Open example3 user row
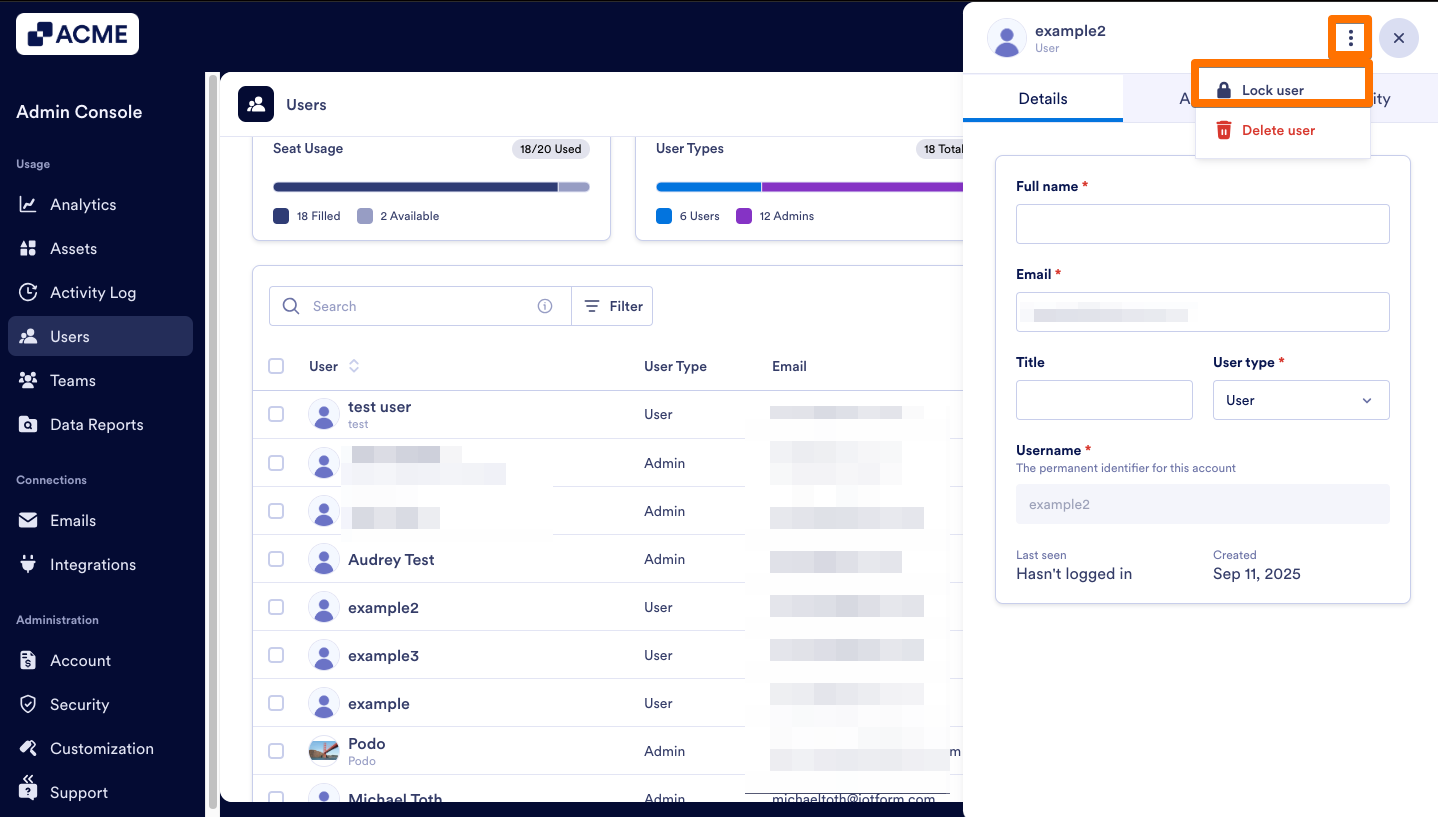 [383, 656]
